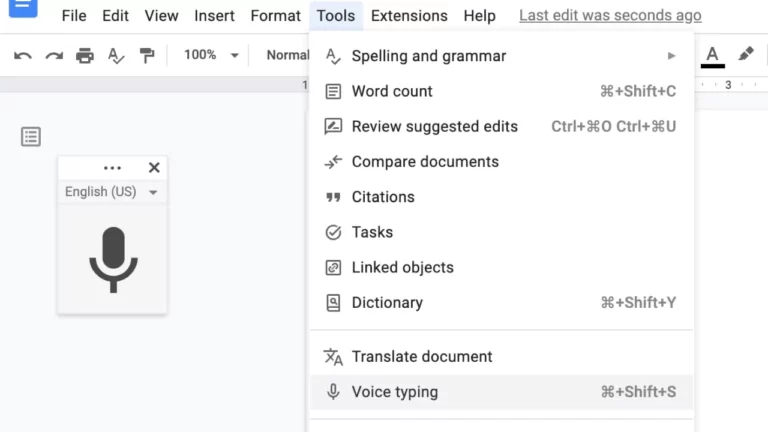Open the View menu
Viewport: 768px width, 432px height.
point(161,16)
